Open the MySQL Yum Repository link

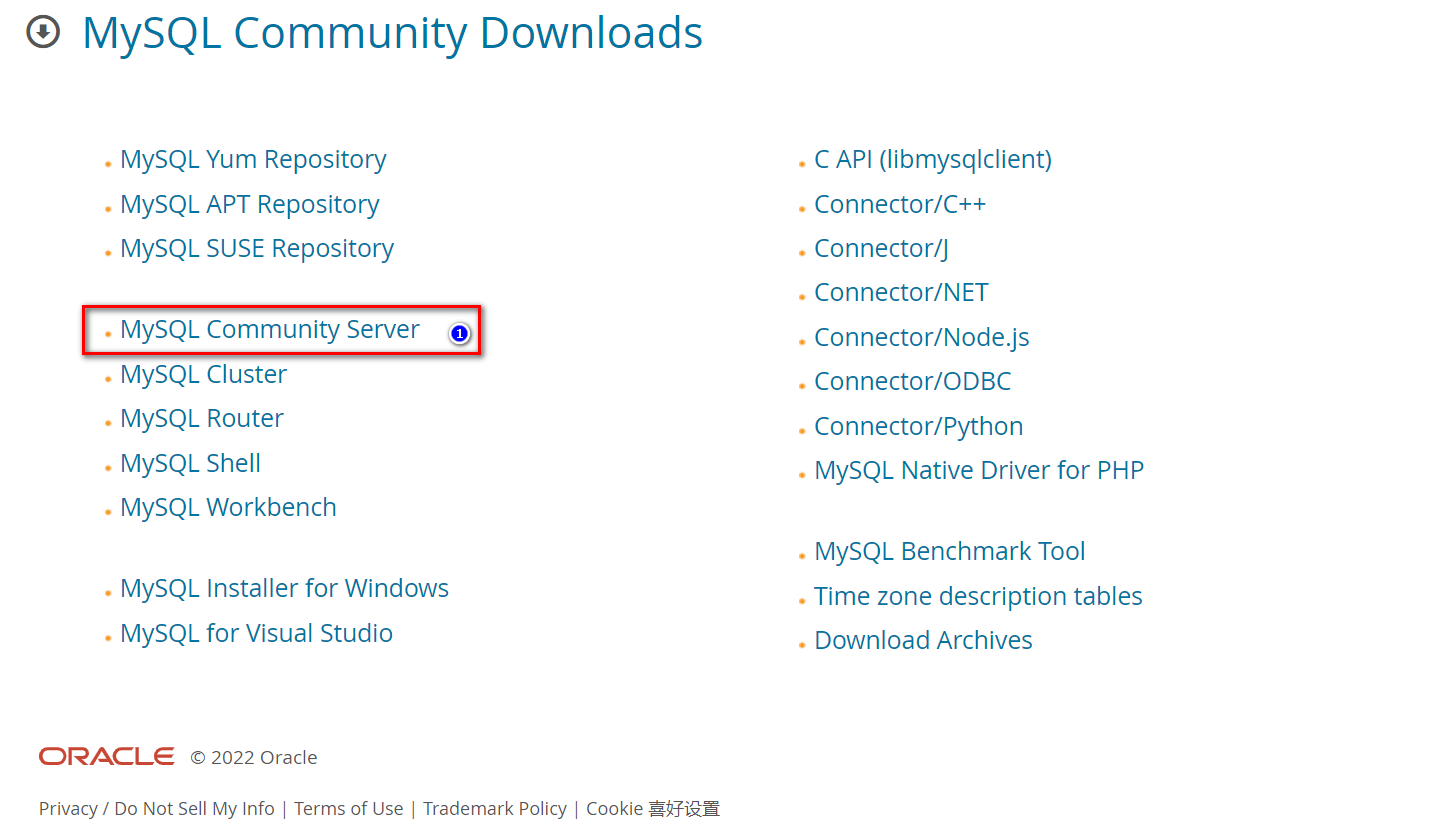(252, 159)
